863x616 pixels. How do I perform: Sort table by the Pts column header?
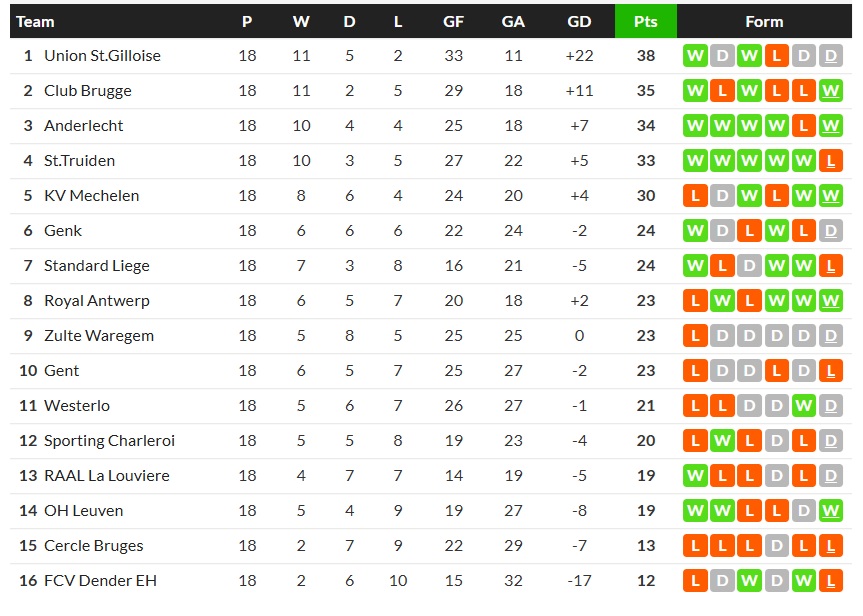[645, 21]
